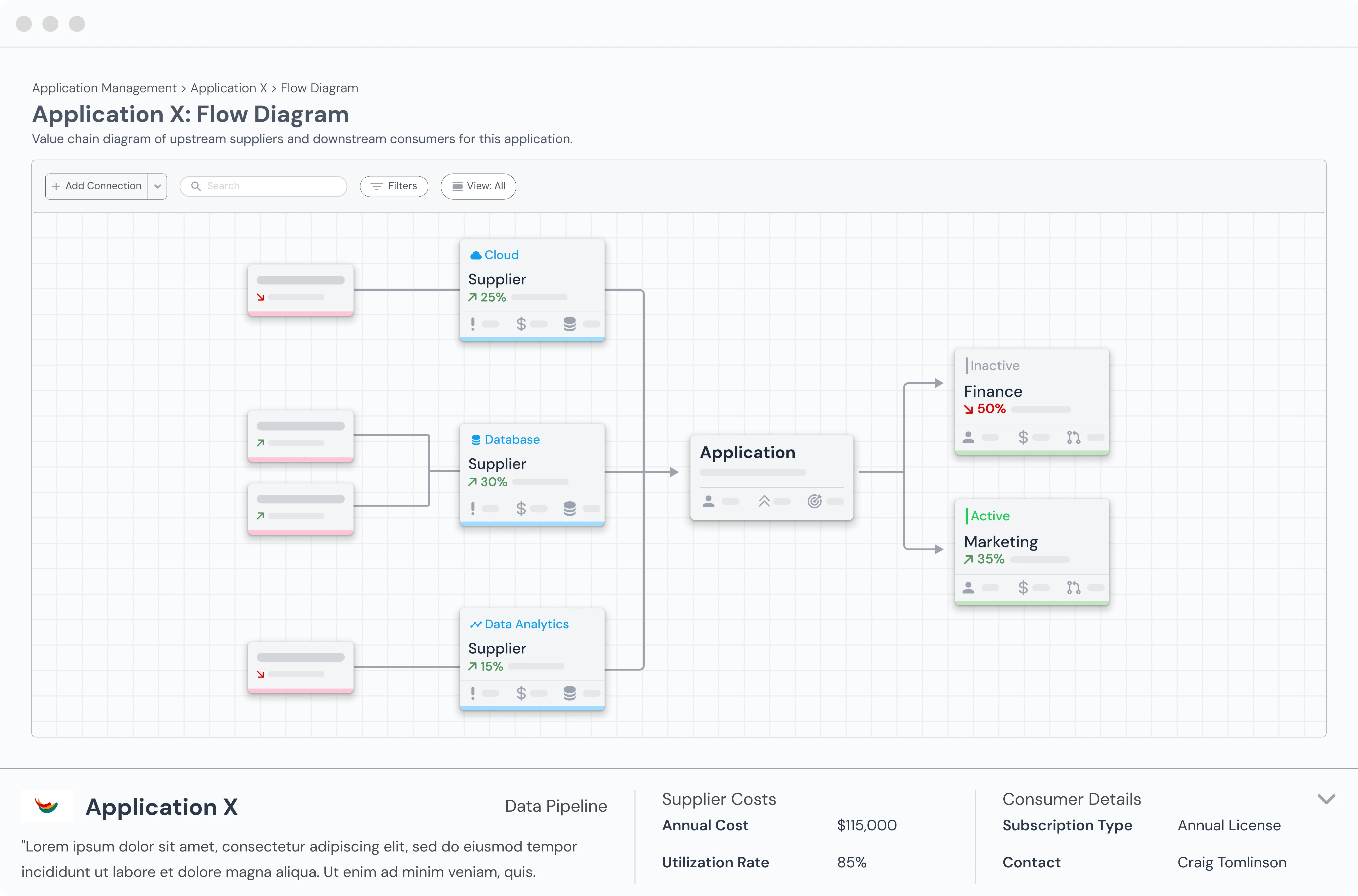This screenshot has height=896, width=1358.
Task: Click the dollar cost icon on Finance card
Action: click(1023, 438)
